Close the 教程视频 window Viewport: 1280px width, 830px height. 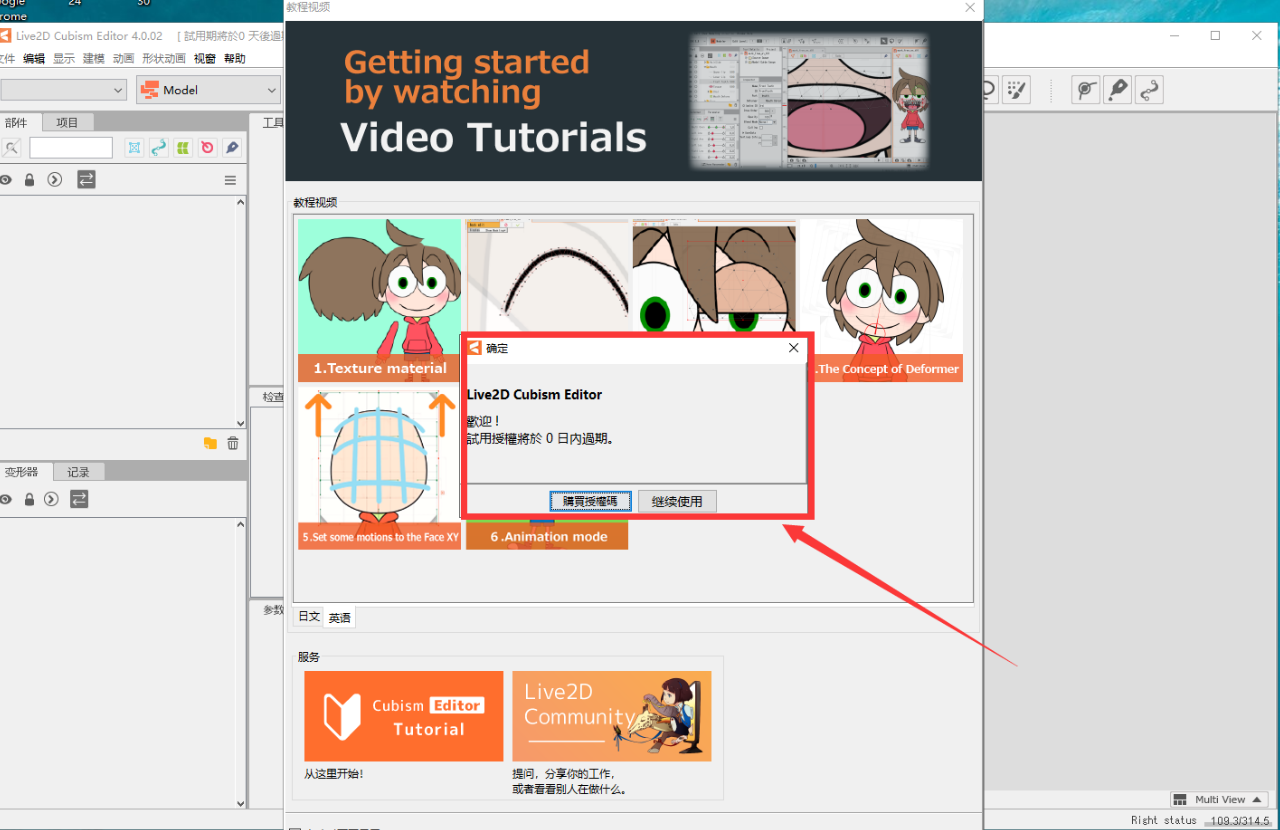click(x=969, y=8)
